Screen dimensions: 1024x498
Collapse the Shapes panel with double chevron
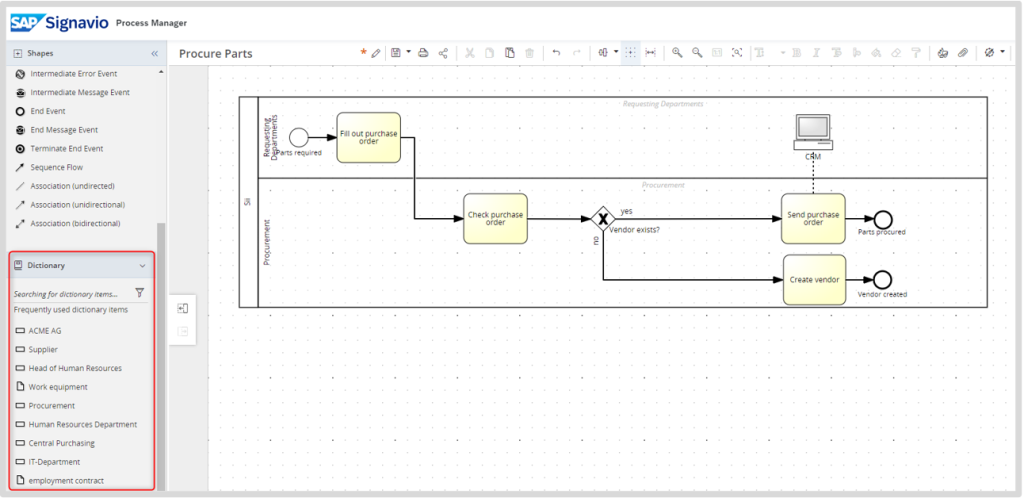[154, 54]
